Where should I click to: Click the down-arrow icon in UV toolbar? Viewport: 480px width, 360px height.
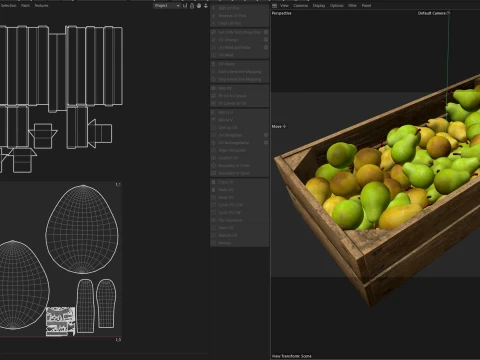[206, 6]
